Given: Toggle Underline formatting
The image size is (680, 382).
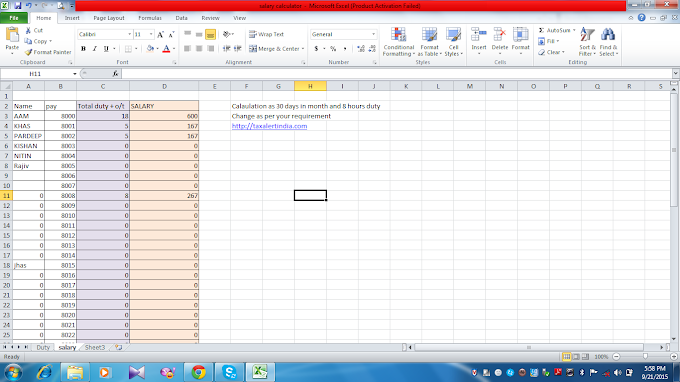Looking at the screenshot, I should click(x=106, y=49).
